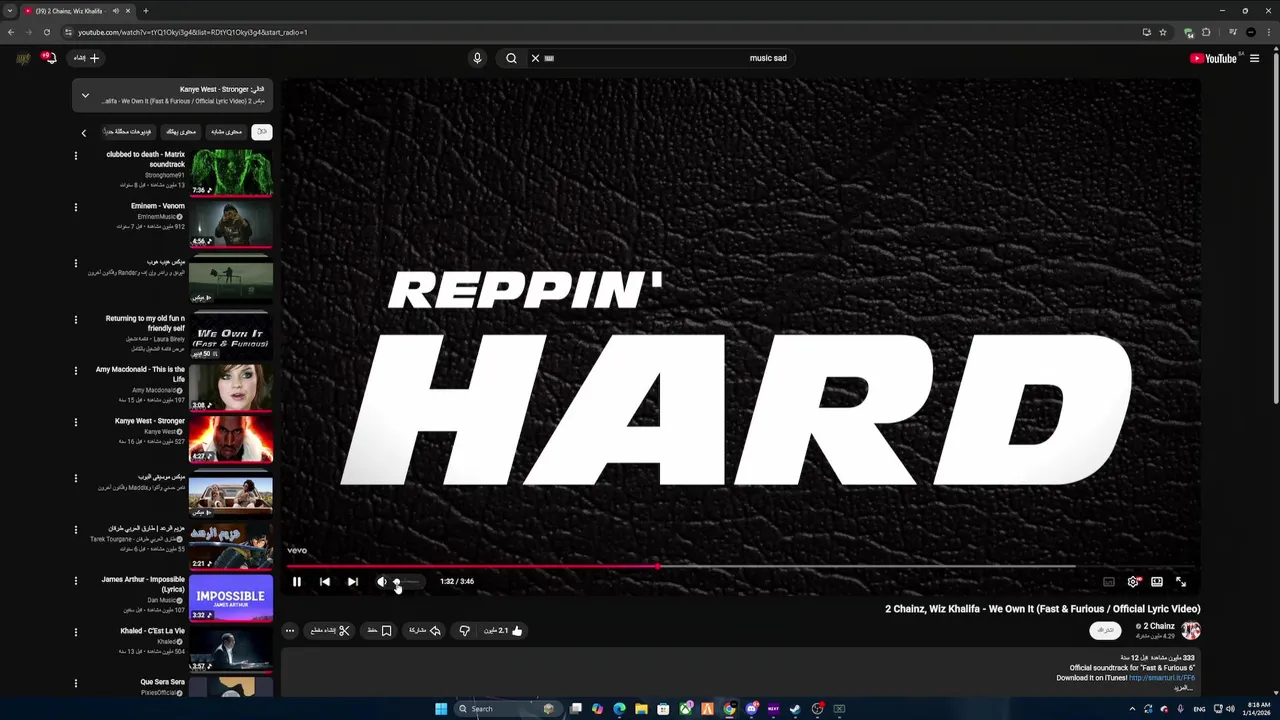1280x720 pixels.
Task: Adjust the player volume slider
Action: pyautogui.click(x=408, y=581)
